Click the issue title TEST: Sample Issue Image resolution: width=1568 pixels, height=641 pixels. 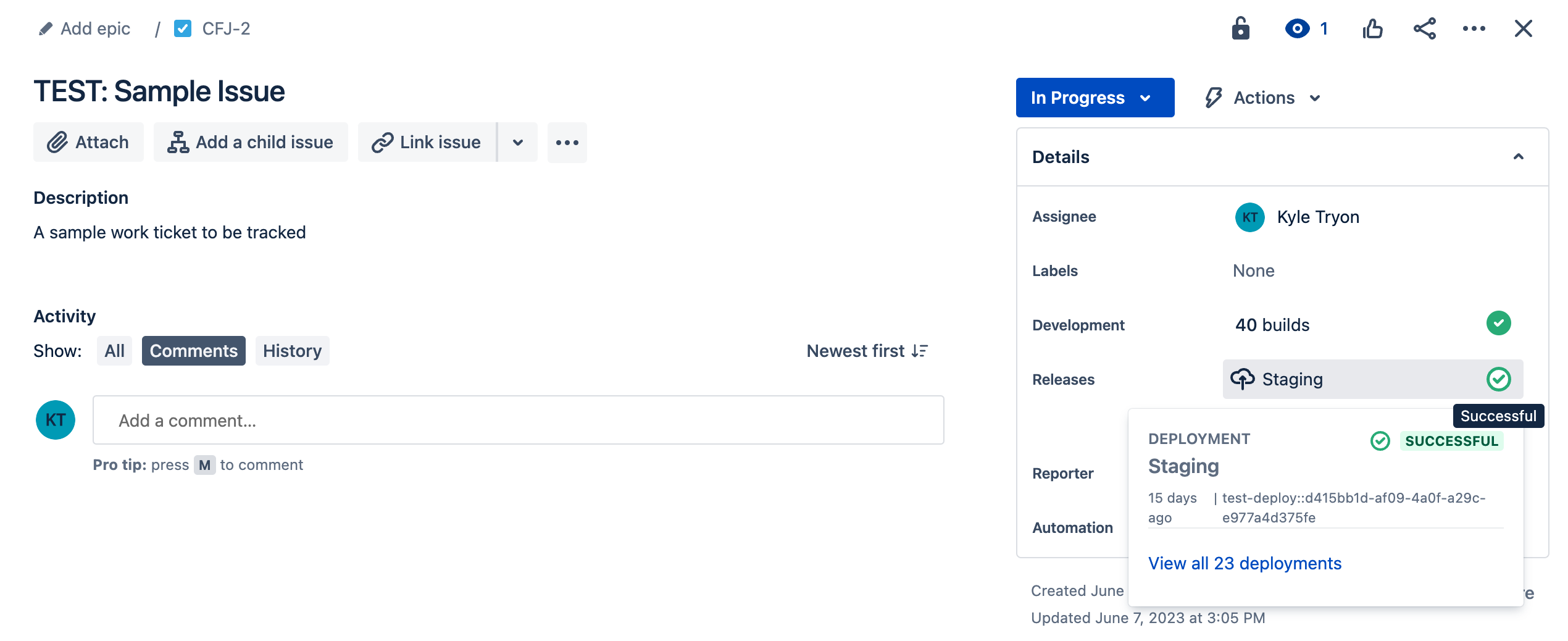point(159,91)
